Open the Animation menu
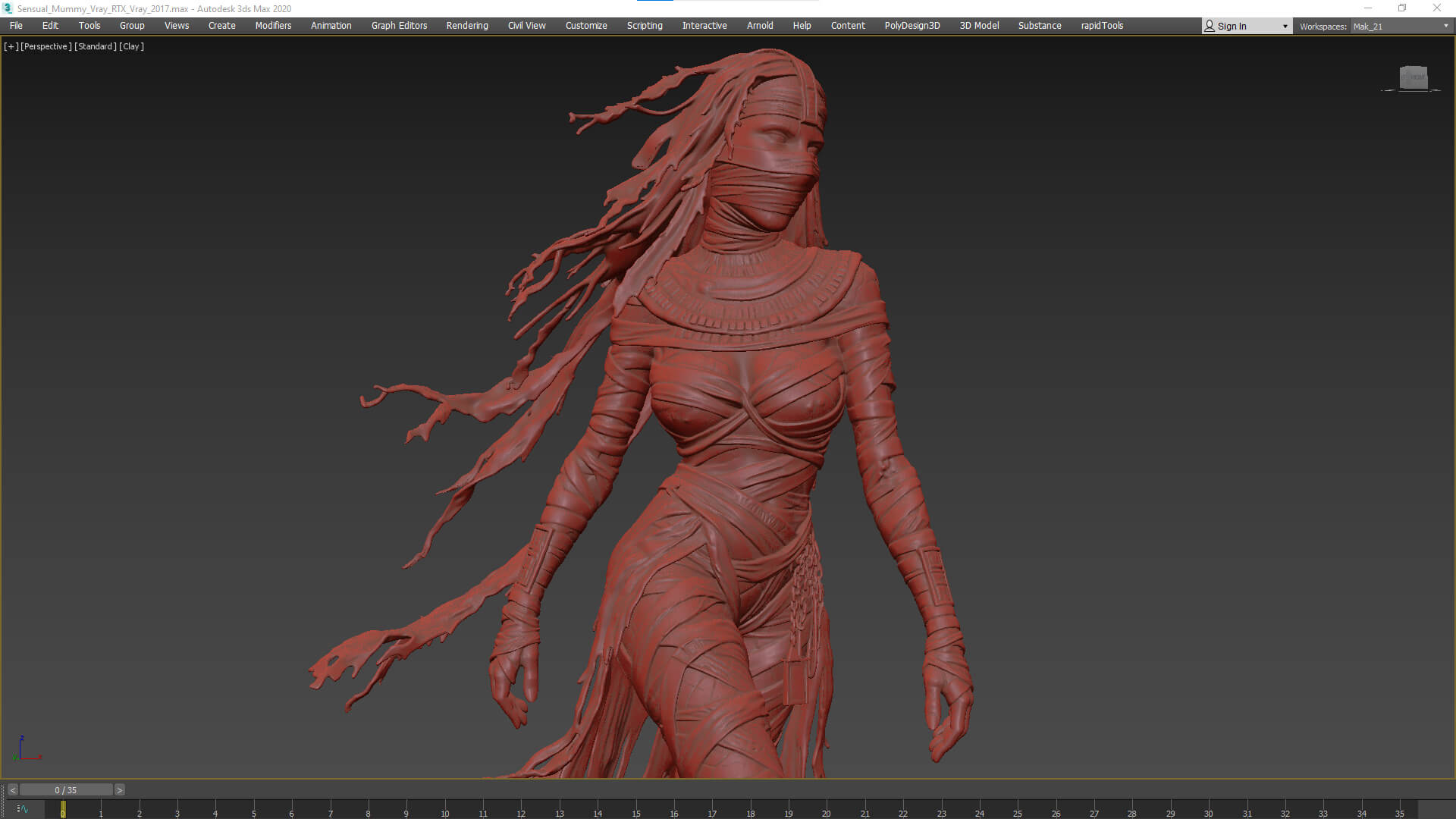 click(331, 26)
